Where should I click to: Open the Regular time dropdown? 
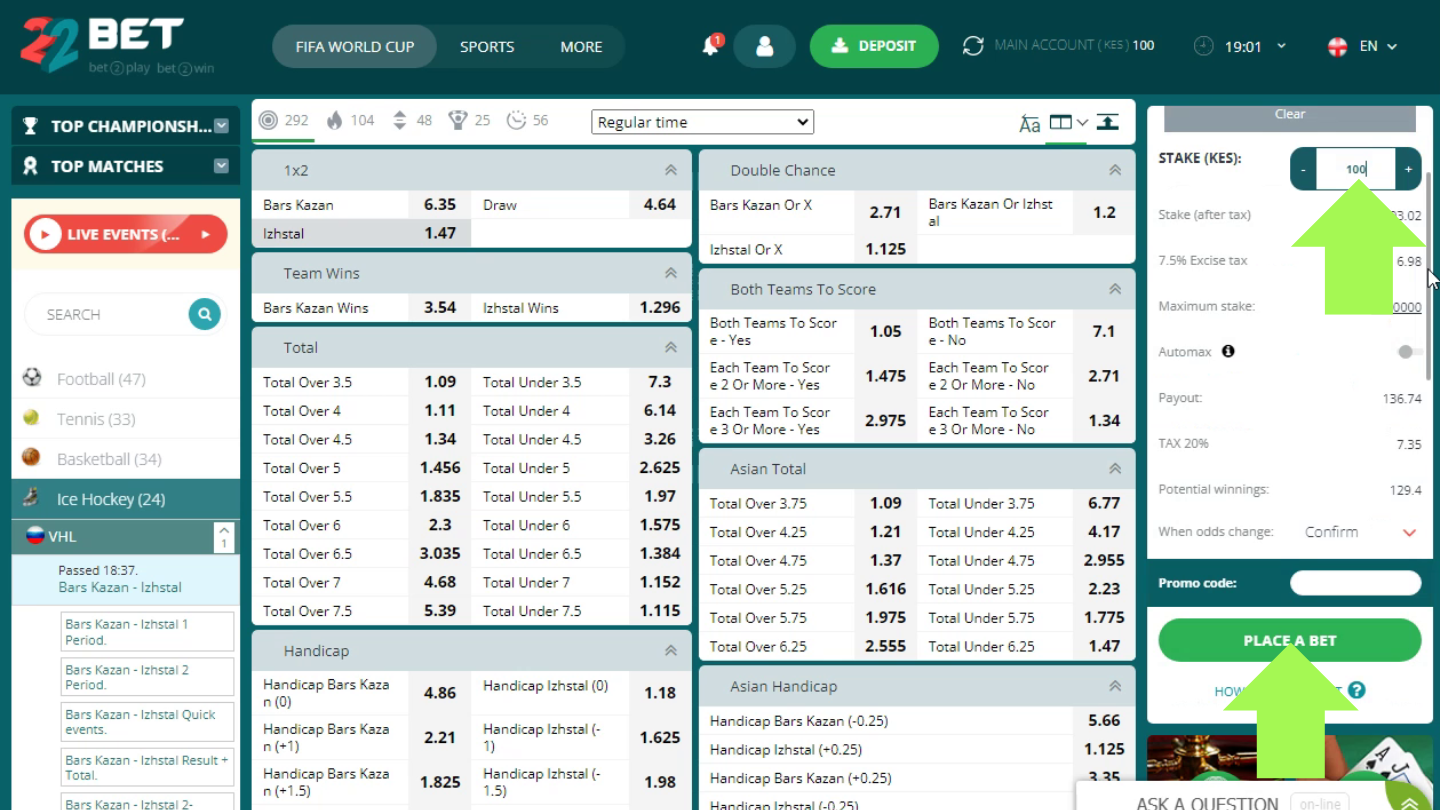(x=702, y=122)
